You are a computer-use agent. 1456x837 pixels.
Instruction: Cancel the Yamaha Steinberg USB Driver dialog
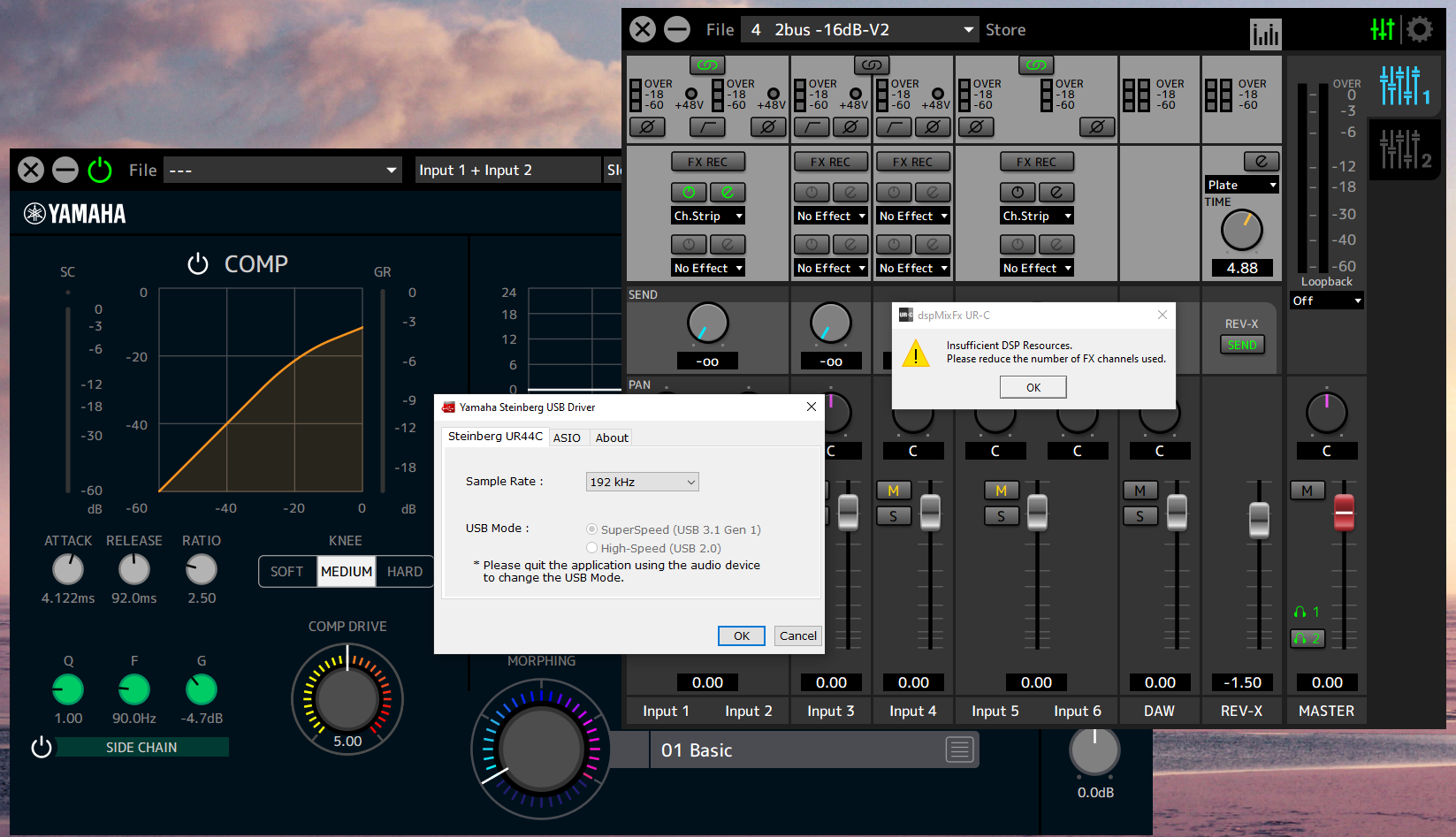[x=798, y=635]
